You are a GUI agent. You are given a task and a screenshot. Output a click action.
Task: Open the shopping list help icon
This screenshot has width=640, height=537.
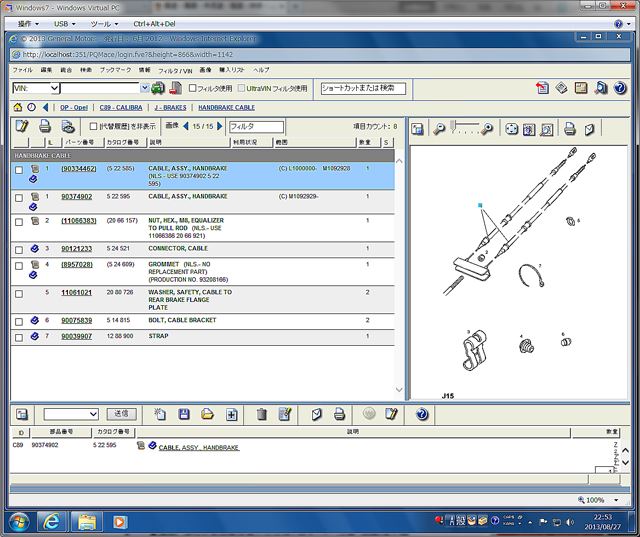[422, 414]
